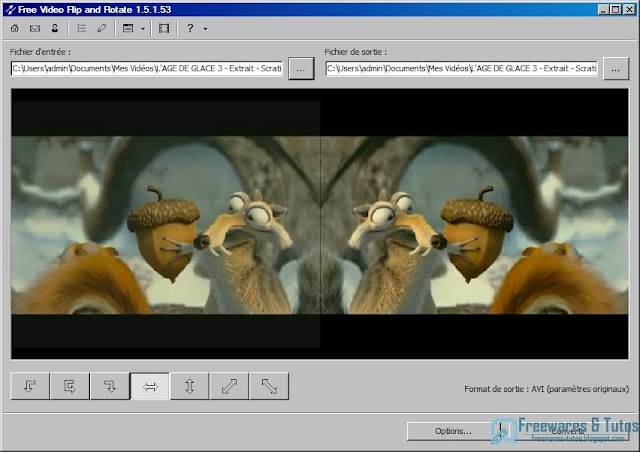This screenshot has height=452, width=640.
Task: Toggle the horizontal flip button
Action: [150, 386]
